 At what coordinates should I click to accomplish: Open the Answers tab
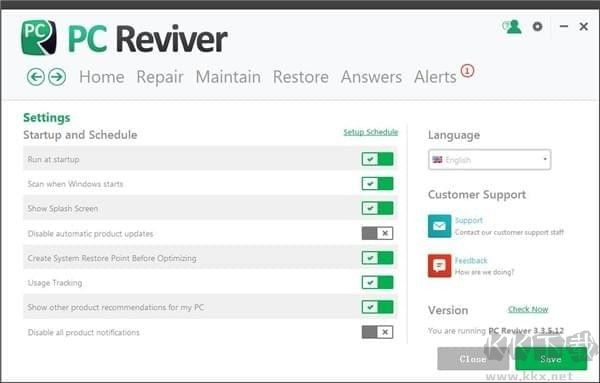tap(372, 77)
